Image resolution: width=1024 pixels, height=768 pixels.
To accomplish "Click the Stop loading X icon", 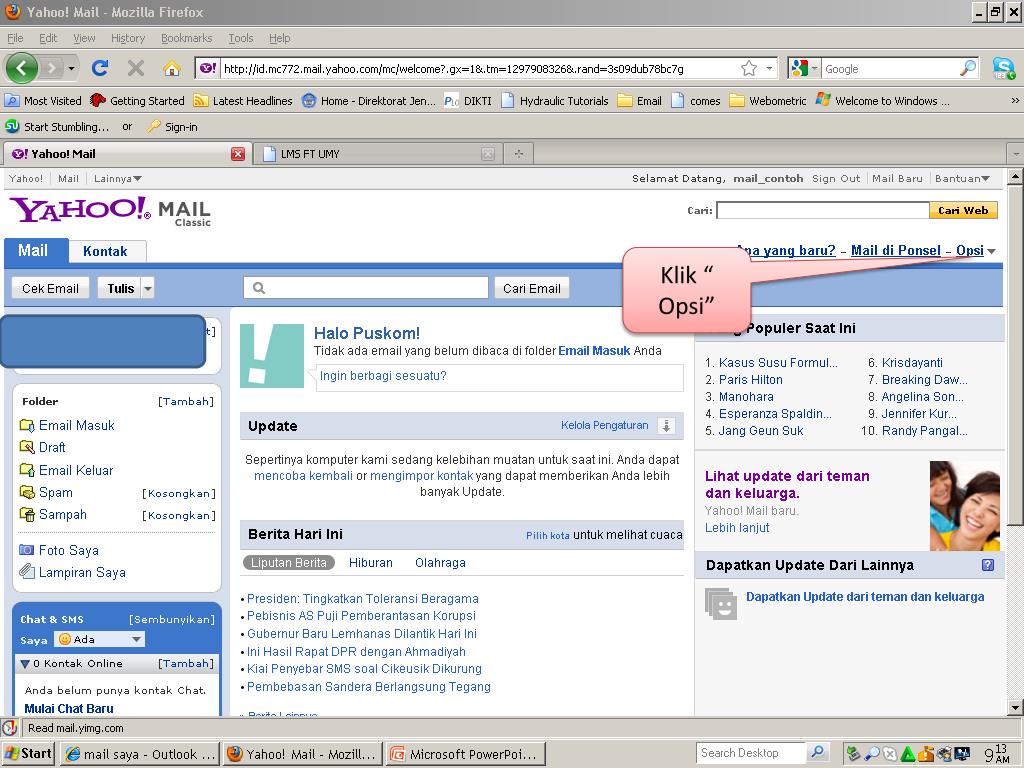I will pos(136,67).
